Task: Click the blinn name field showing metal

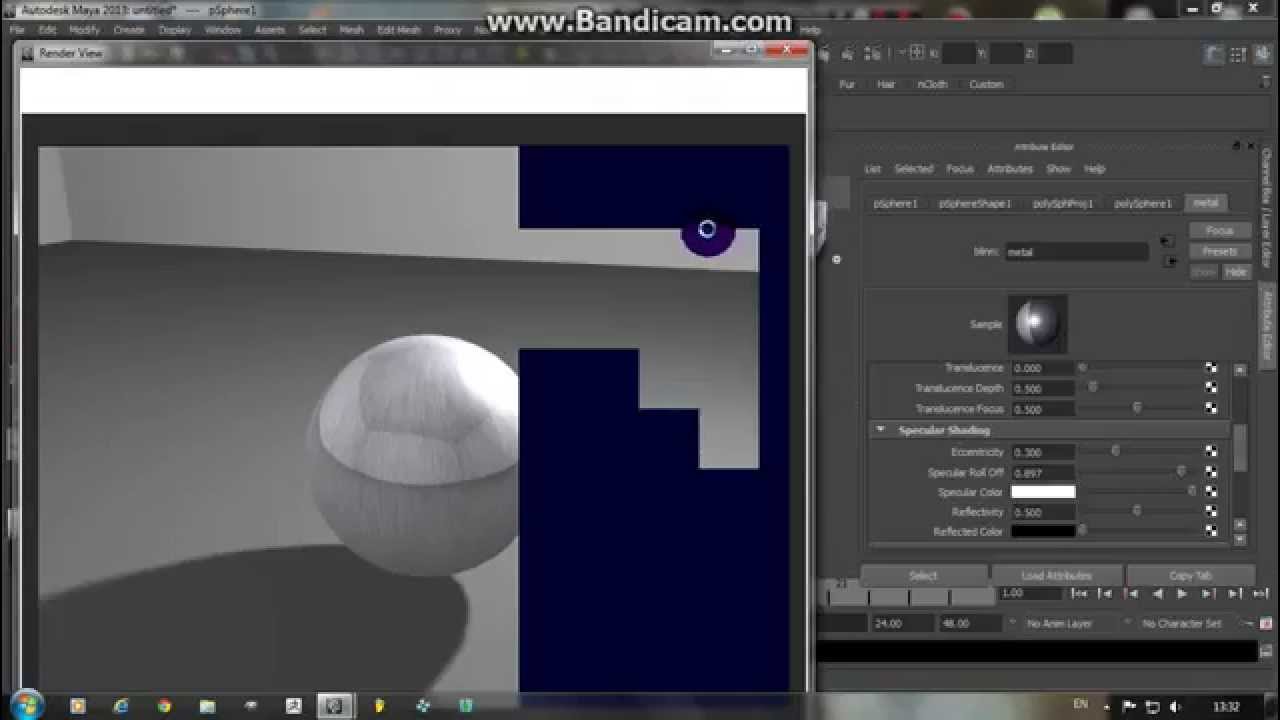Action: [1077, 252]
